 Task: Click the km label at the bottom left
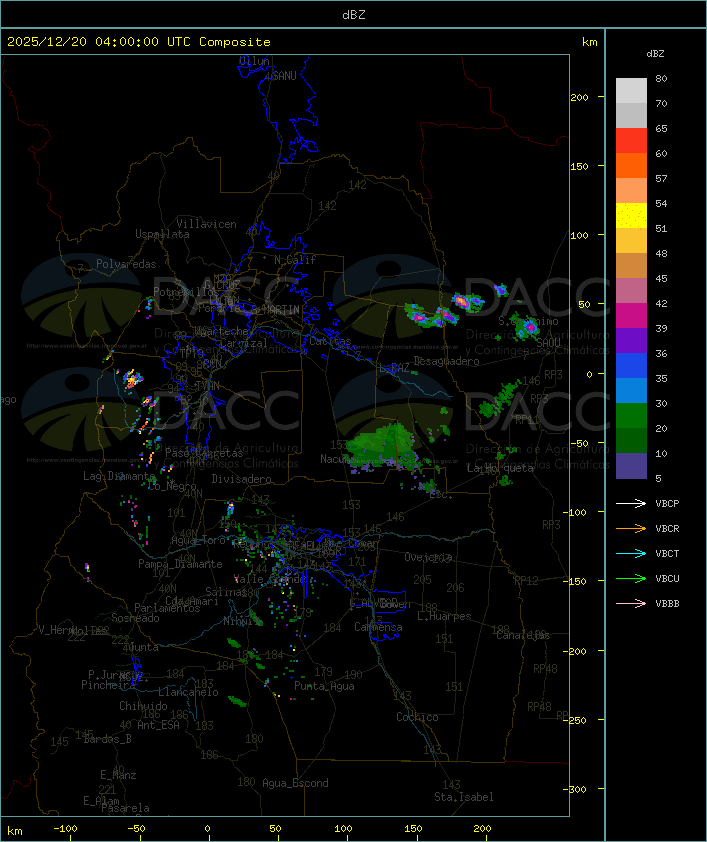click(x=14, y=831)
